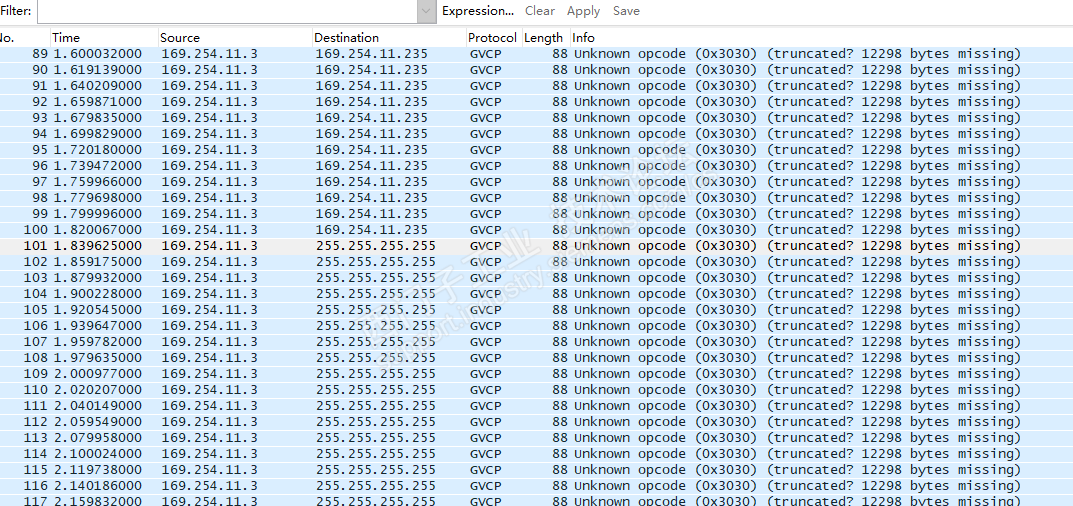Select packet number 105
This screenshot has width=1073, height=506.
tap(536, 309)
